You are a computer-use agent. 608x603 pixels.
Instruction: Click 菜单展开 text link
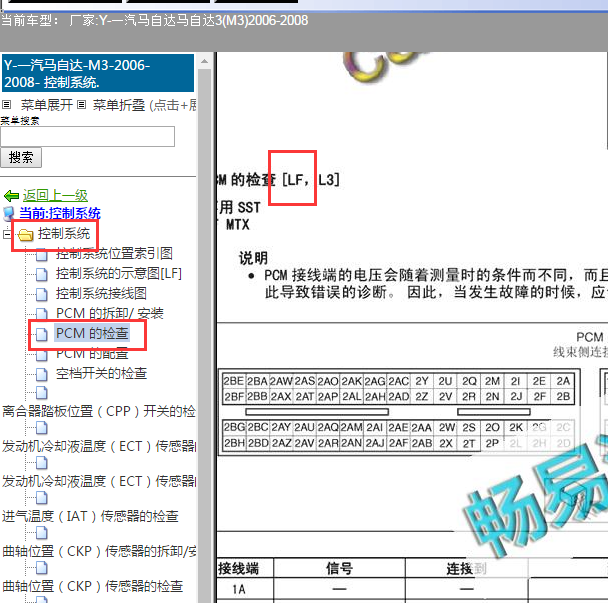47,105
